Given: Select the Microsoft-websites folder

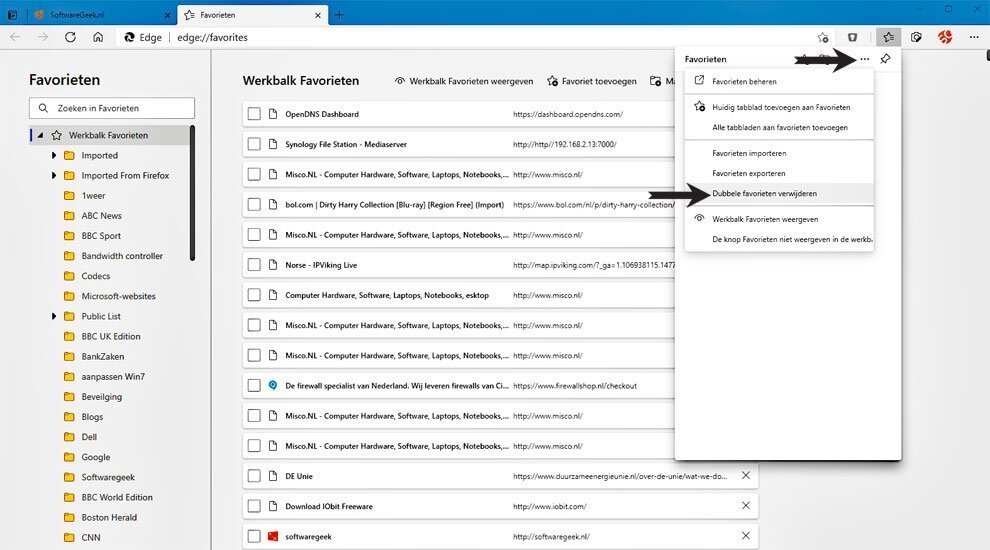Looking at the screenshot, I should coord(118,296).
